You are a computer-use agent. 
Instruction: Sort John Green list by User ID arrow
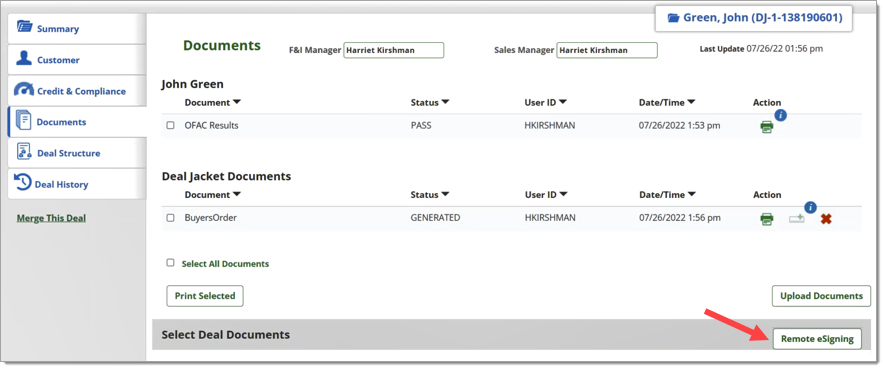[x=563, y=103]
